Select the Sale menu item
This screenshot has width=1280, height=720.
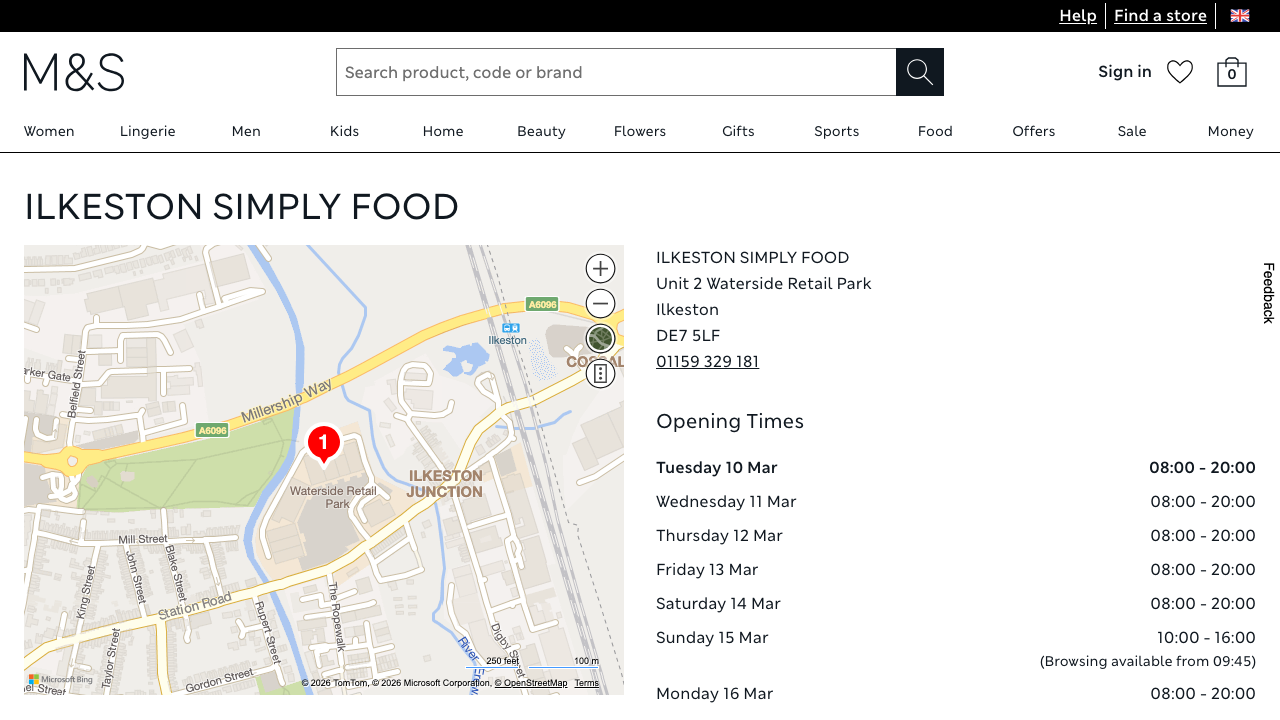point(1131,131)
